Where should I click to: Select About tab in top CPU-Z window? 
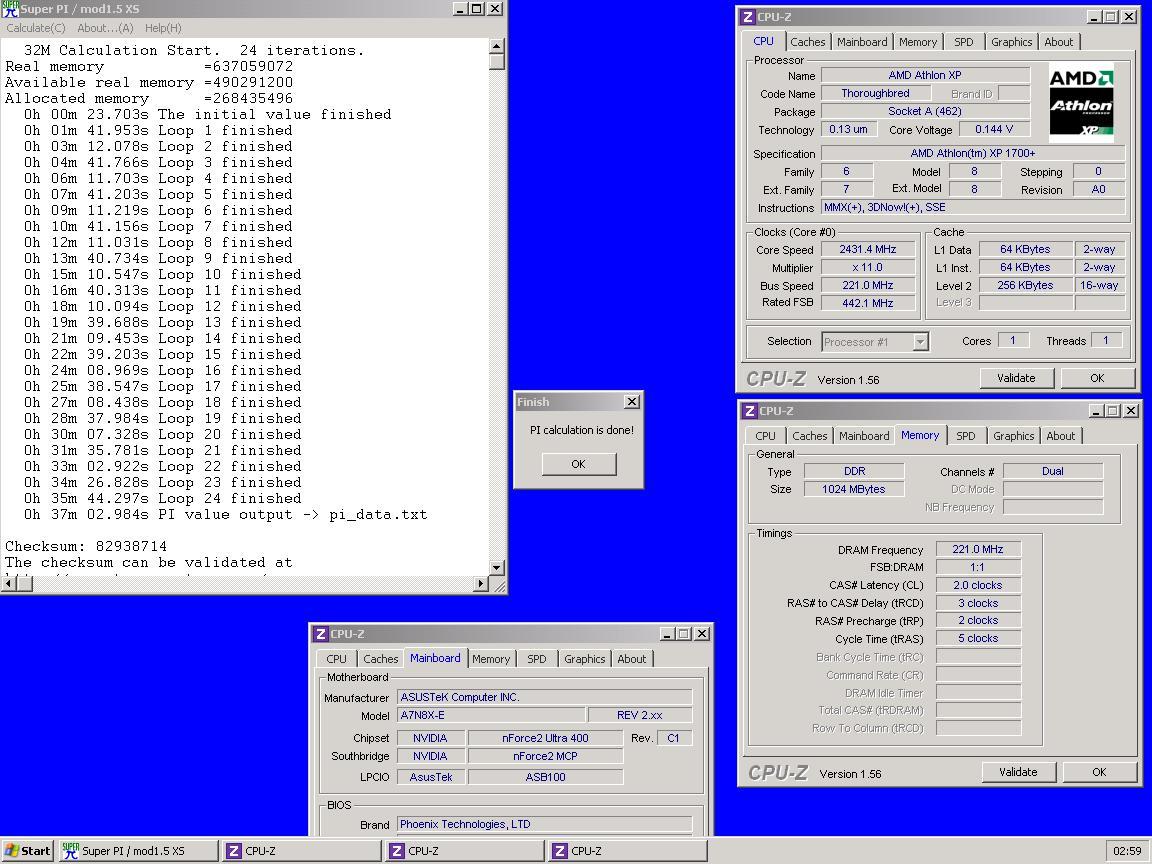(1059, 42)
